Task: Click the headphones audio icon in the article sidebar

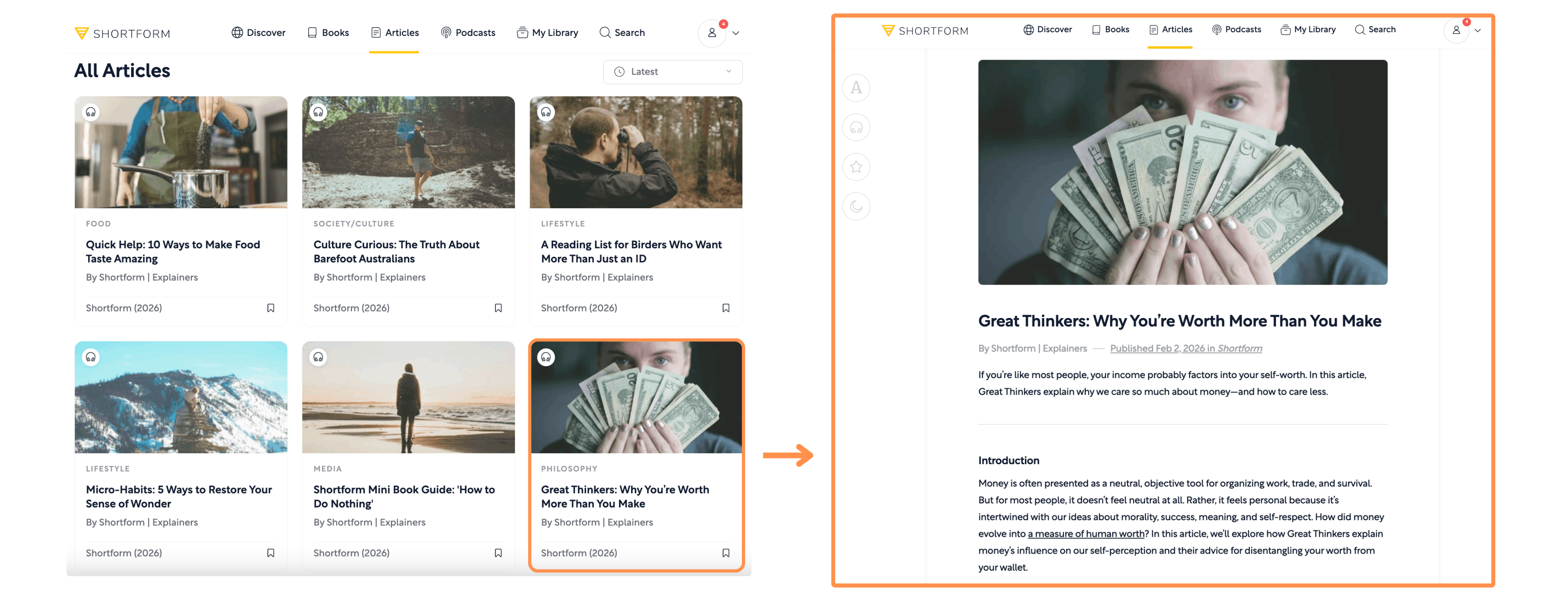Action: 856,128
